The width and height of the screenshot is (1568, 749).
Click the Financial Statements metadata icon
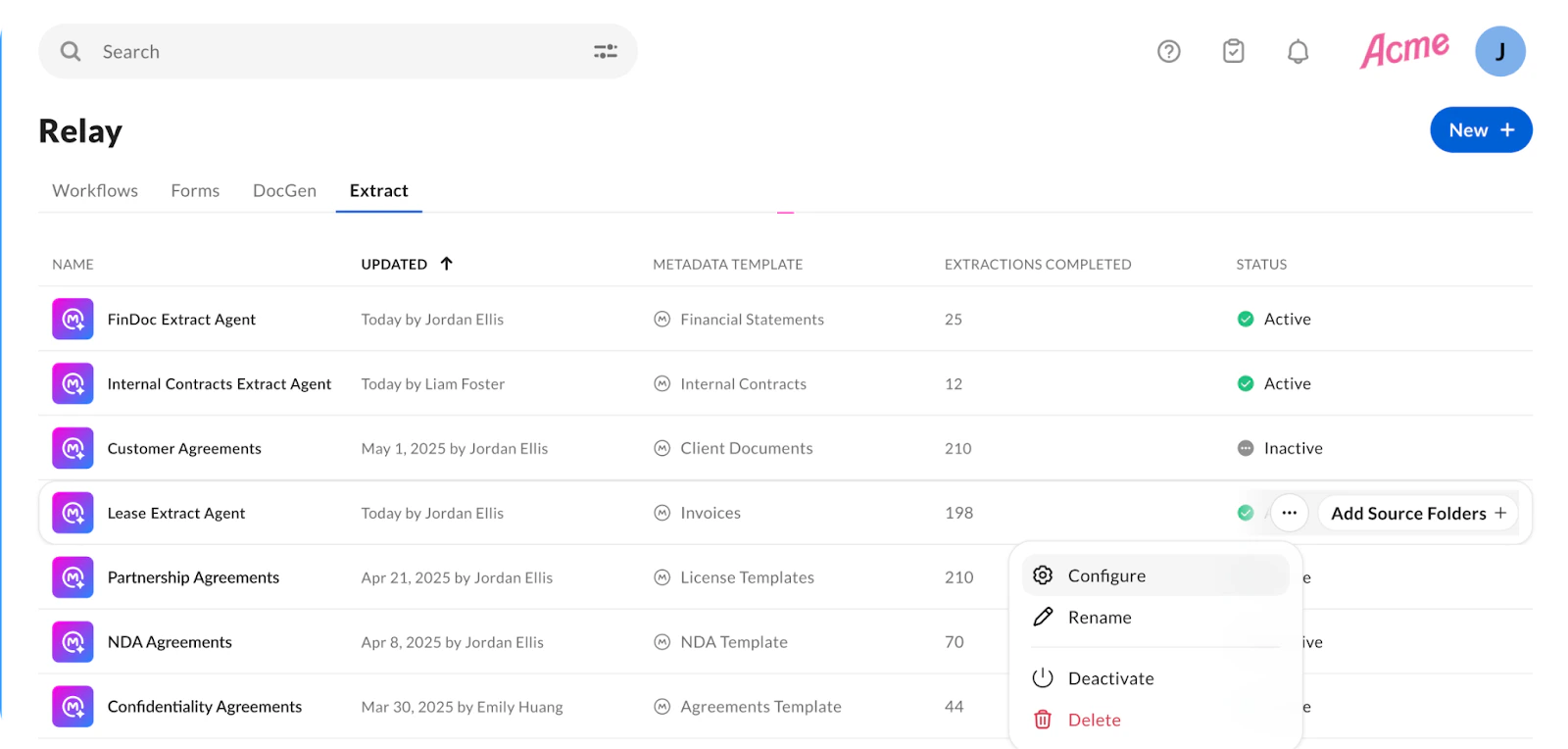[662, 319]
